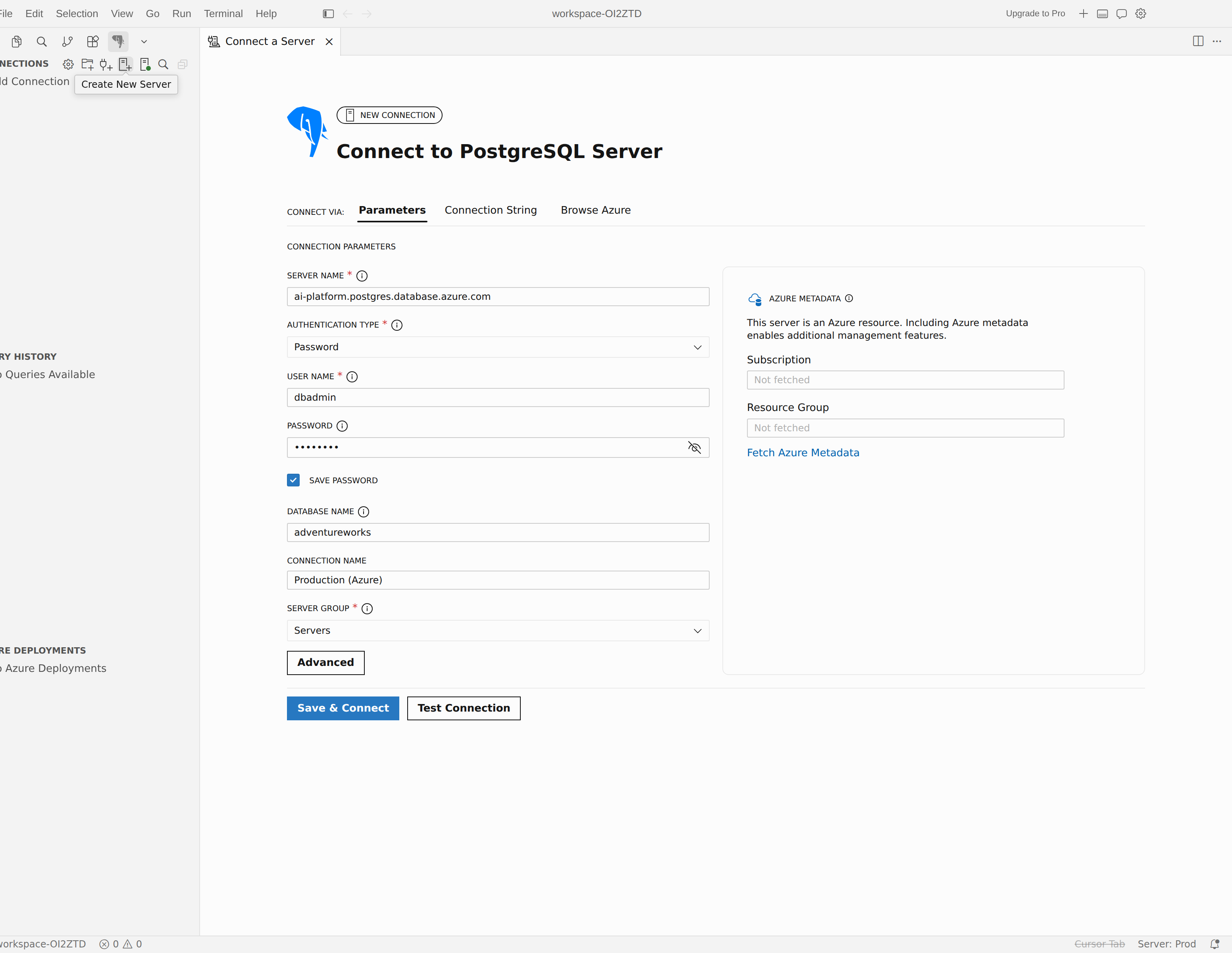
Task: Open the editor More Actions menu
Action: (x=1217, y=41)
